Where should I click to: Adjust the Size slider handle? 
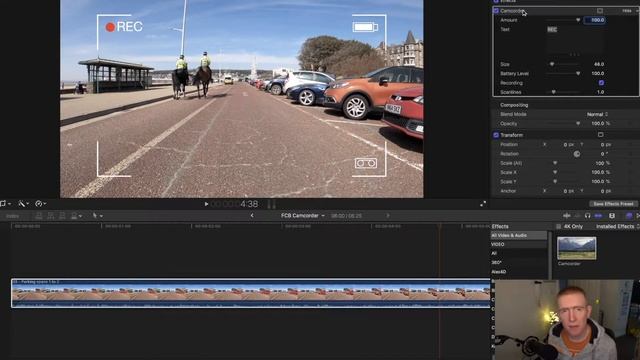[x=552, y=64]
